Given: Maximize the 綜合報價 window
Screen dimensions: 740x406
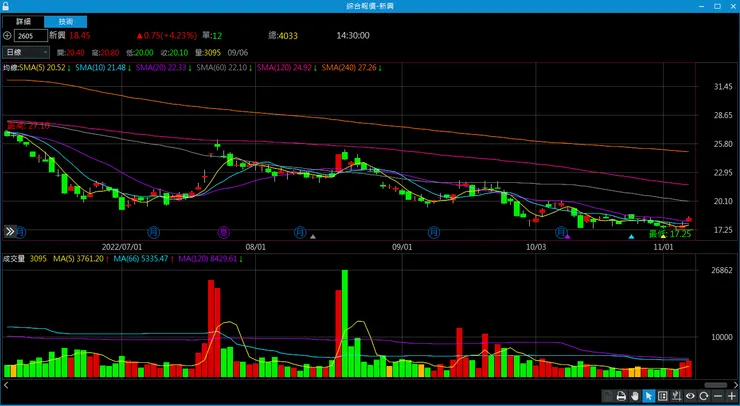Looking at the screenshot, I should point(717,6).
